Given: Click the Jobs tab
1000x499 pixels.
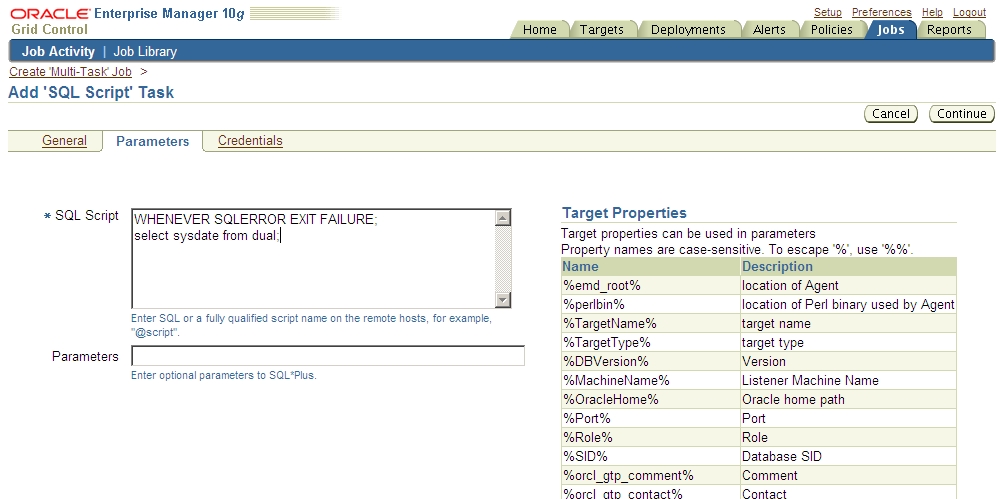Looking at the screenshot, I should tap(890, 29).
